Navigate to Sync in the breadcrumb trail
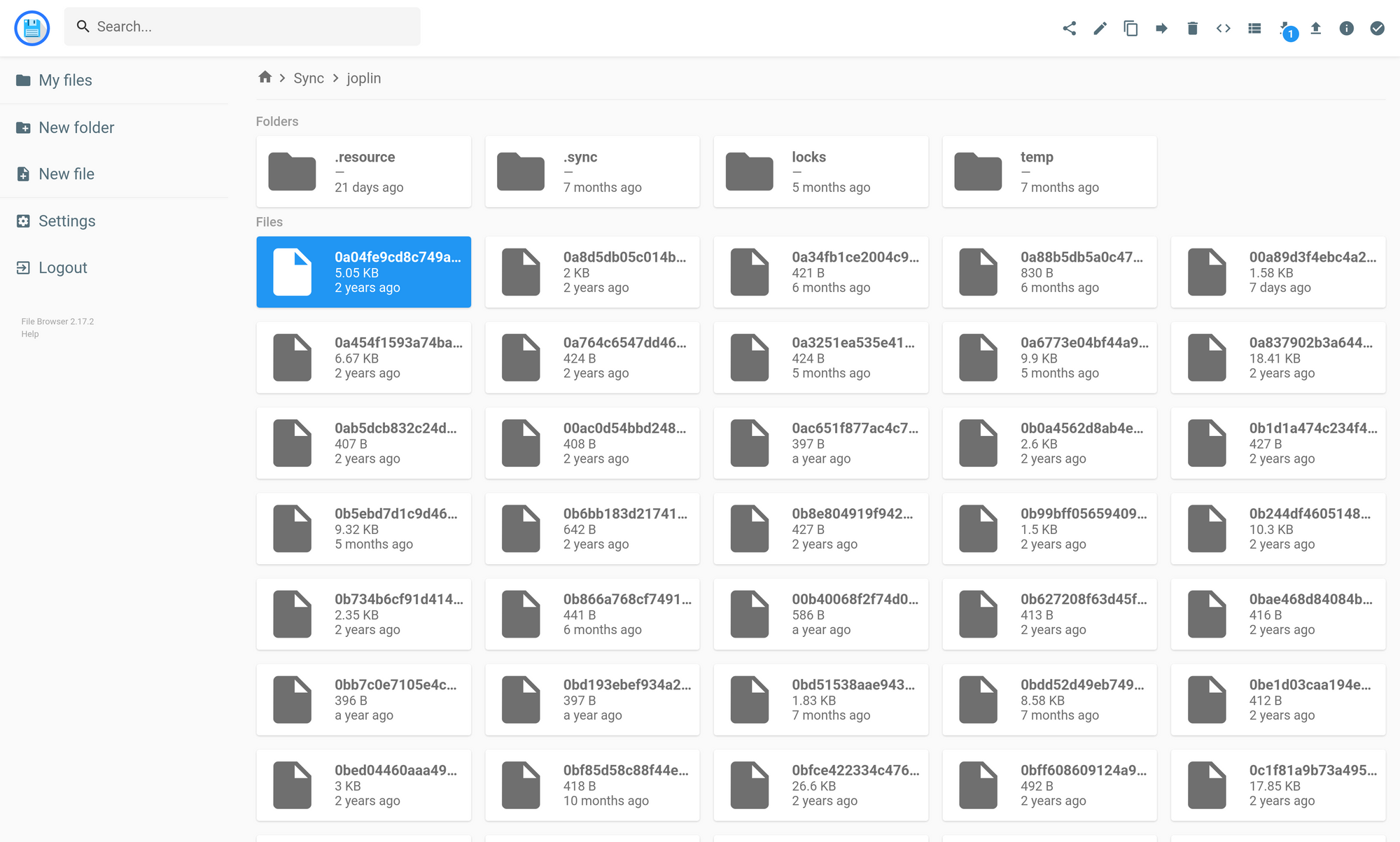This screenshot has width=1400, height=842. tap(308, 78)
